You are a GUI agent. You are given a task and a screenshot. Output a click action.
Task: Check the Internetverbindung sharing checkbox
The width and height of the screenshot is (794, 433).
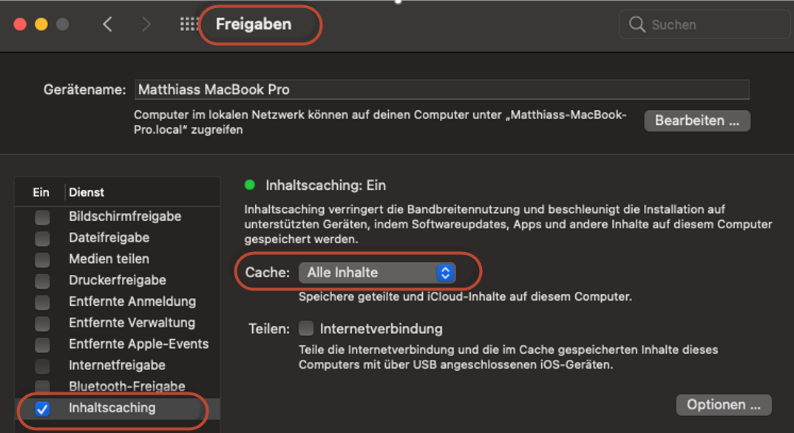[x=306, y=329]
